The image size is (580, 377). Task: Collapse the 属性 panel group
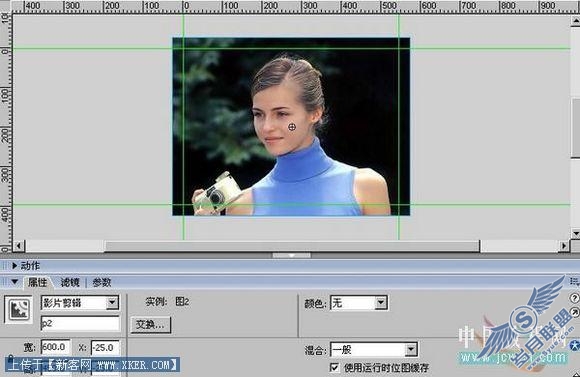pyautogui.click(x=14, y=282)
